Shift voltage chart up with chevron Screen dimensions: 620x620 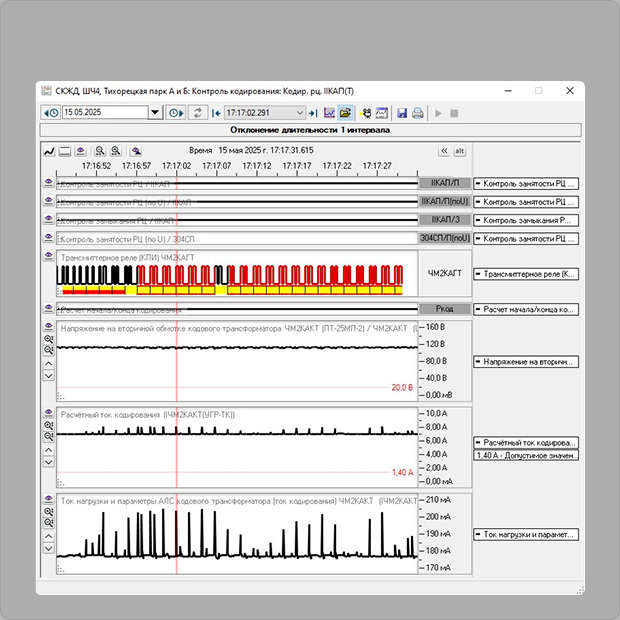(49, 364)
